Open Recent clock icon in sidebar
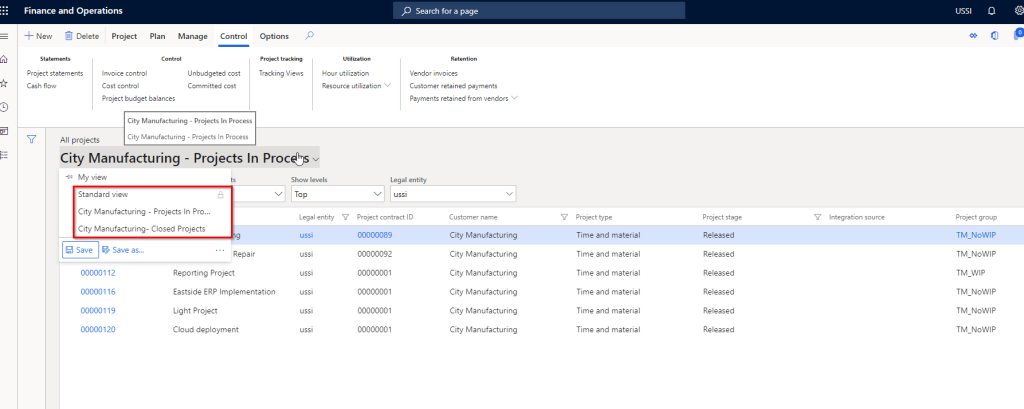This screenshot has height=409, width=1024. pyautogui.click(x=5, y=107)
